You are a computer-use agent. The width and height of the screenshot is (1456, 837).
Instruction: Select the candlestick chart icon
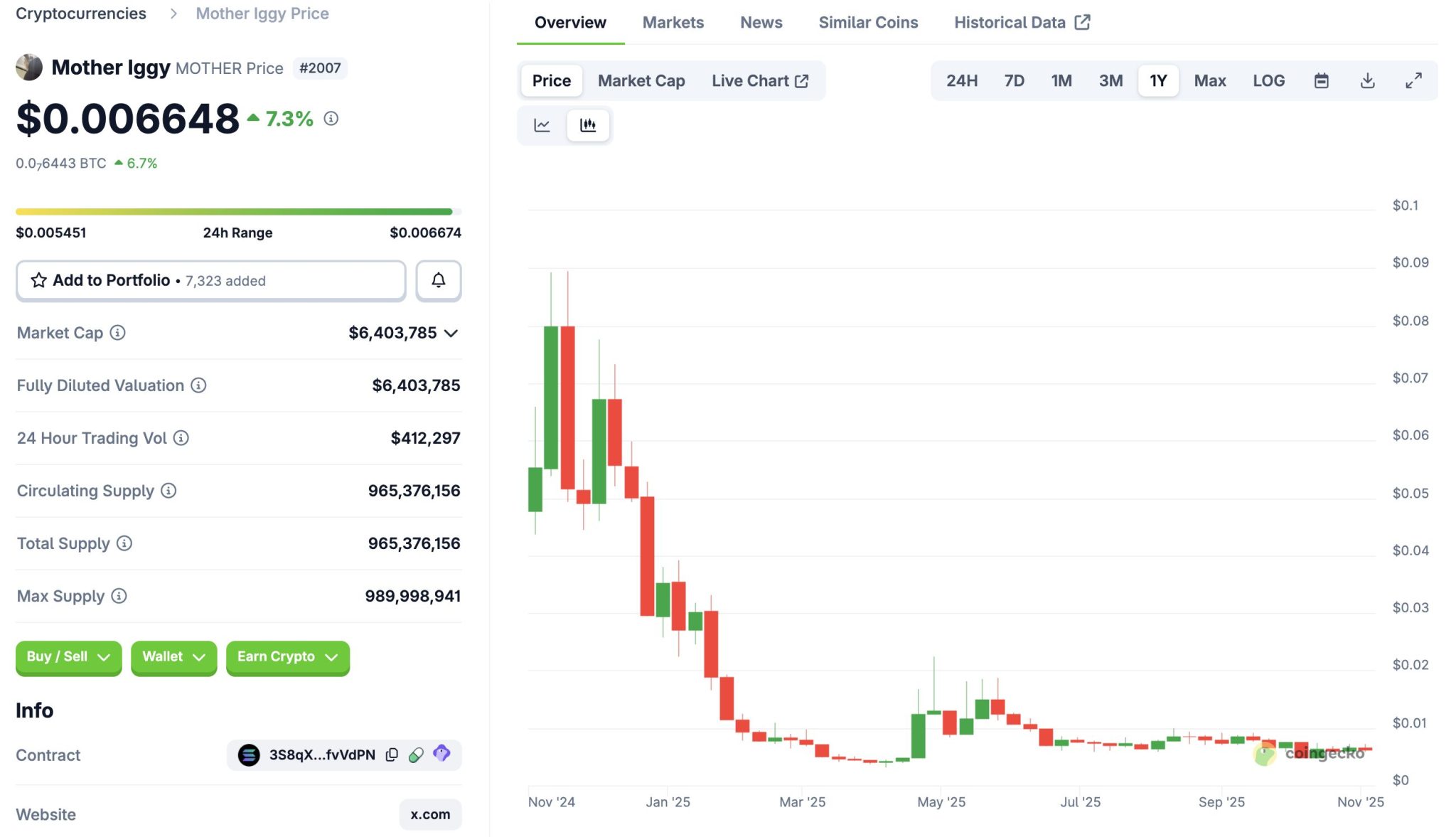tap(588, 125)
